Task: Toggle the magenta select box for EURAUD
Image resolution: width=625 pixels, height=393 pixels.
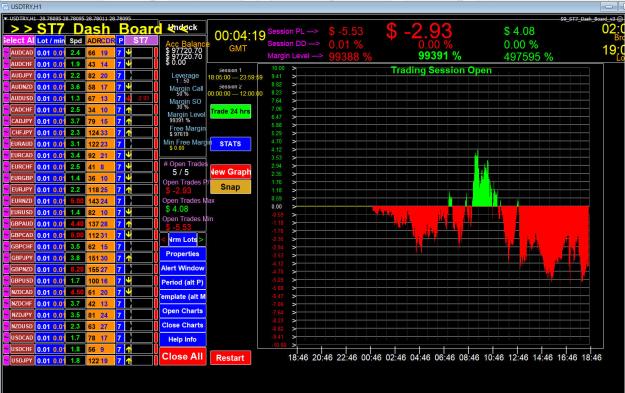Action: click(6, 144)
